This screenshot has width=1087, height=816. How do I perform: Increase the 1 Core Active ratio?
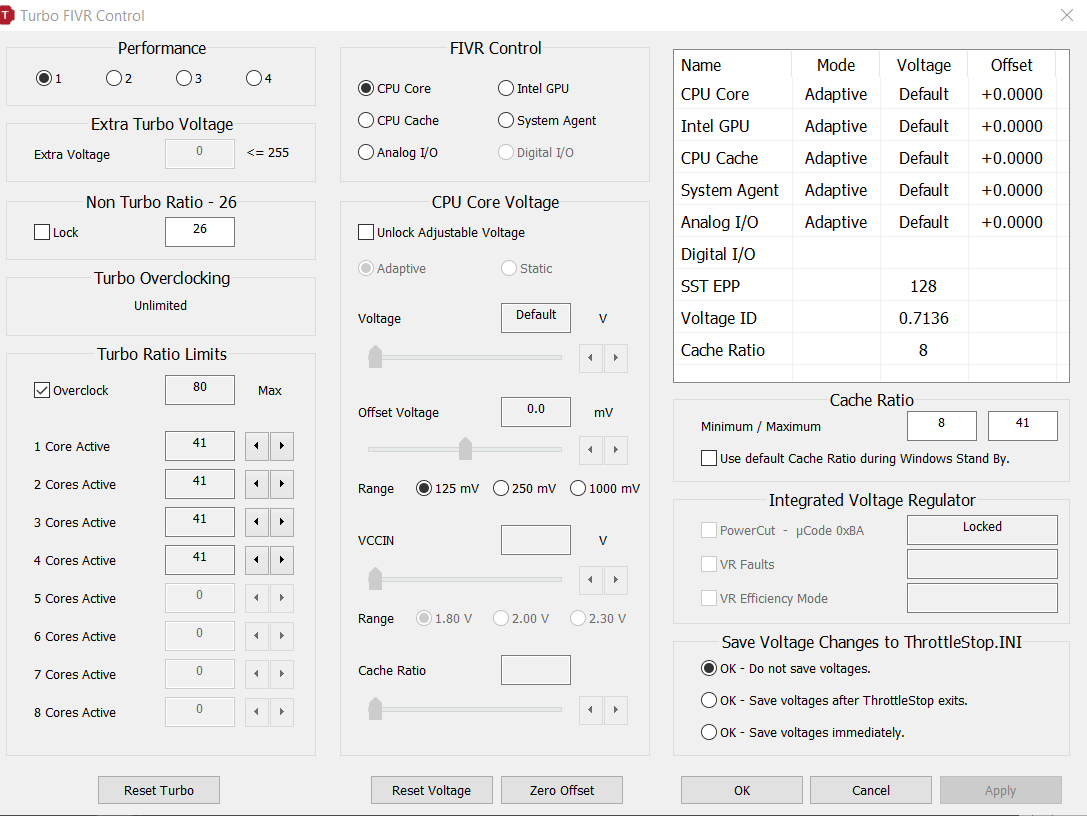coord(281,446)
